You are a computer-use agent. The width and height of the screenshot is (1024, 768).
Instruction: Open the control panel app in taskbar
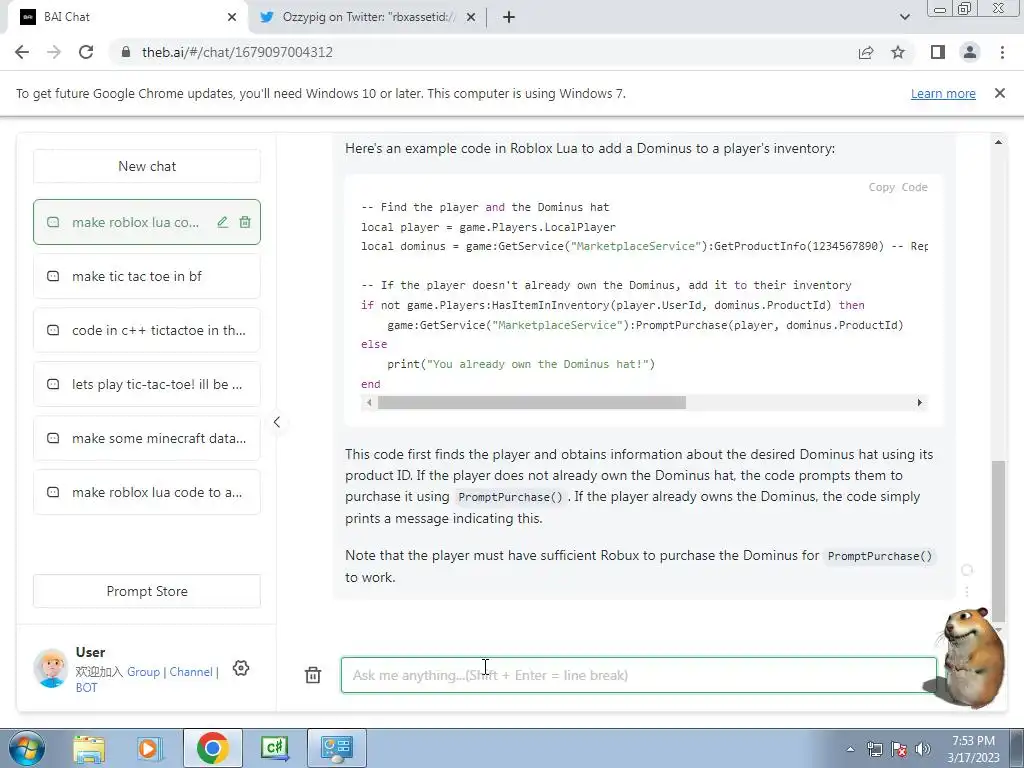(336, 748)
